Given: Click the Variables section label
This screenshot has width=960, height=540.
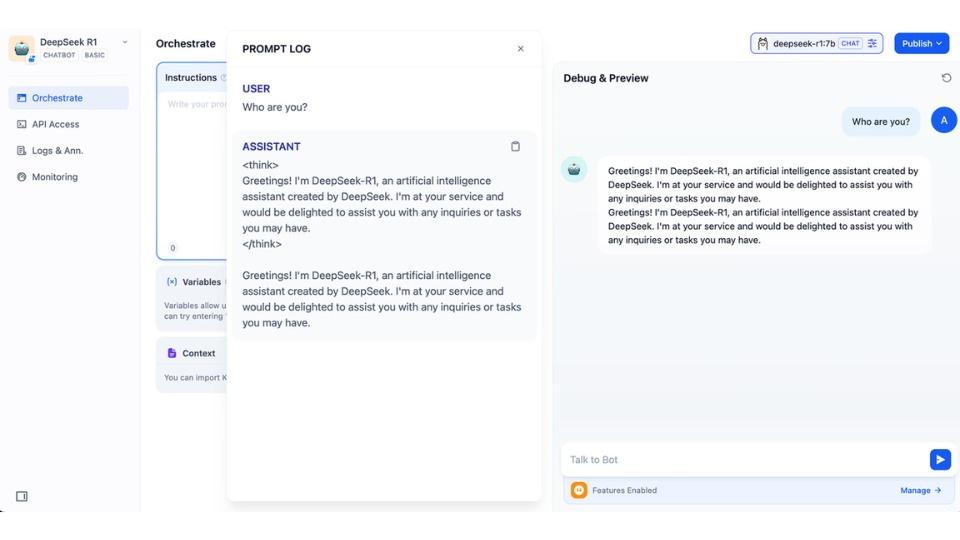Looking at the screenshot, I should pos(201,282).
